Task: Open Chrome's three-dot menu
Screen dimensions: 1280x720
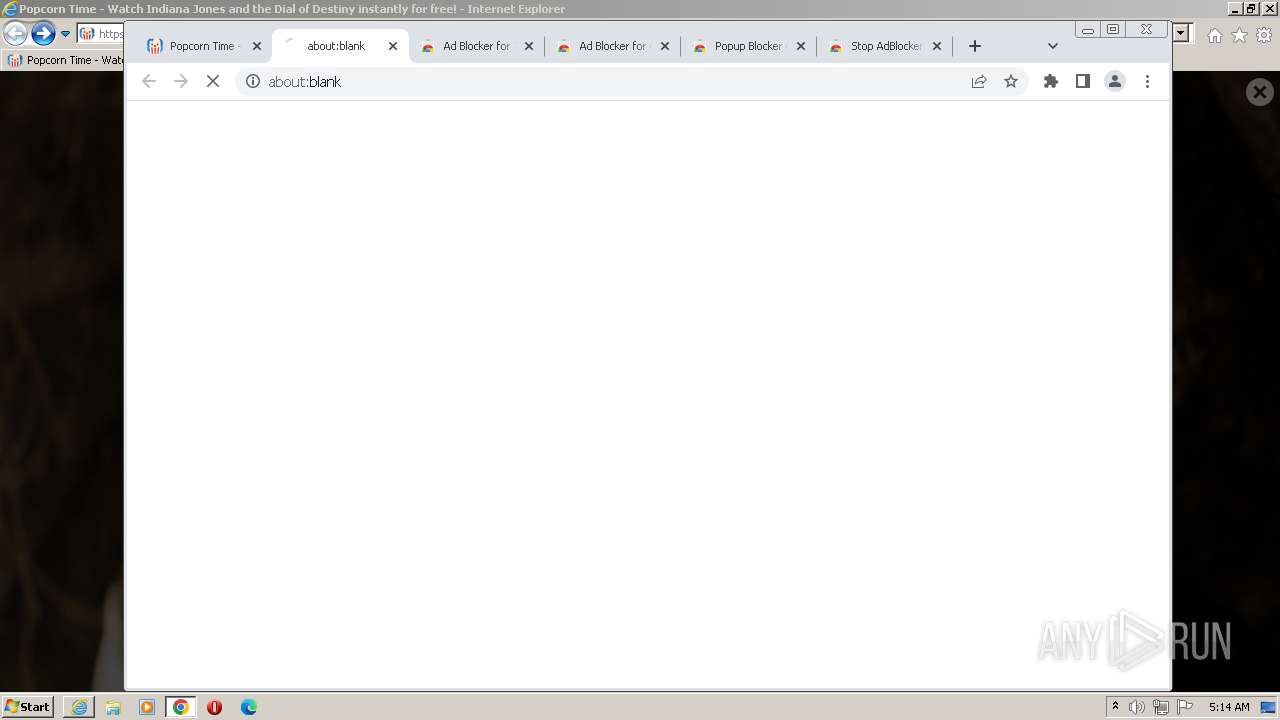Action: click(1147, 81)
